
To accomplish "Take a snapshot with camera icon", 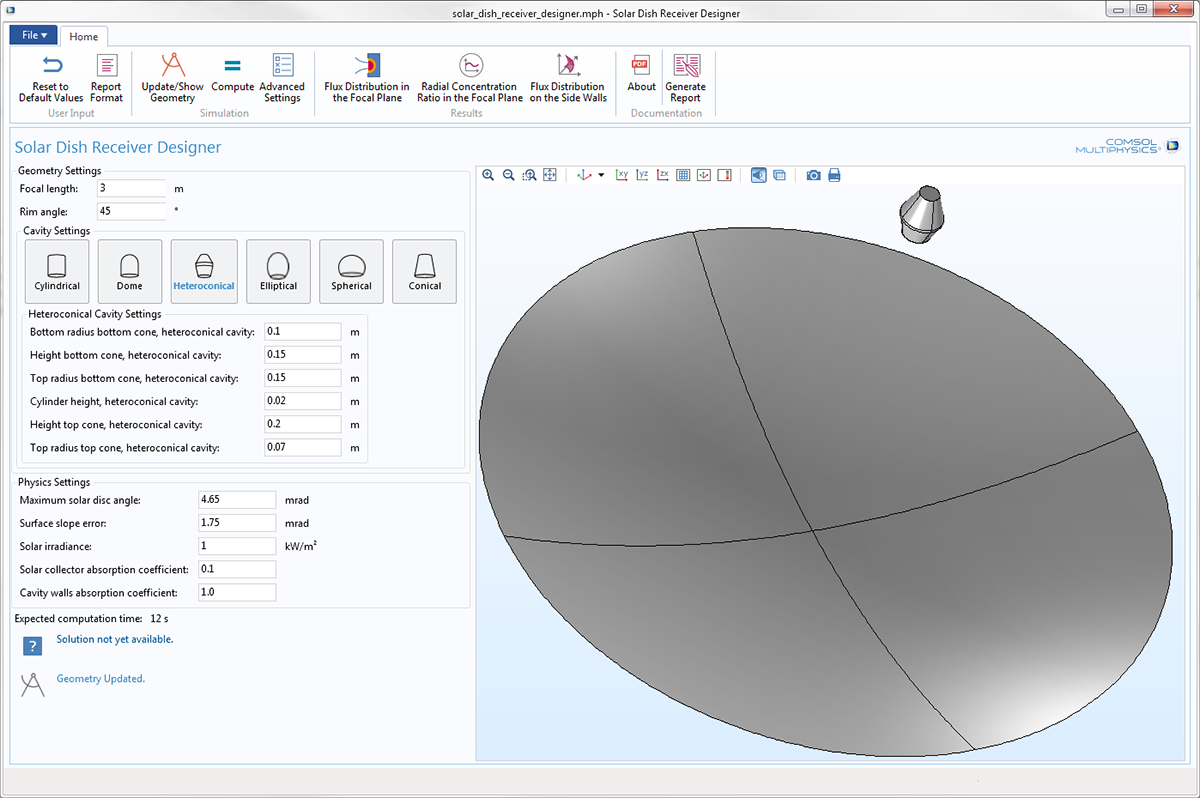I will coord(814,175).
